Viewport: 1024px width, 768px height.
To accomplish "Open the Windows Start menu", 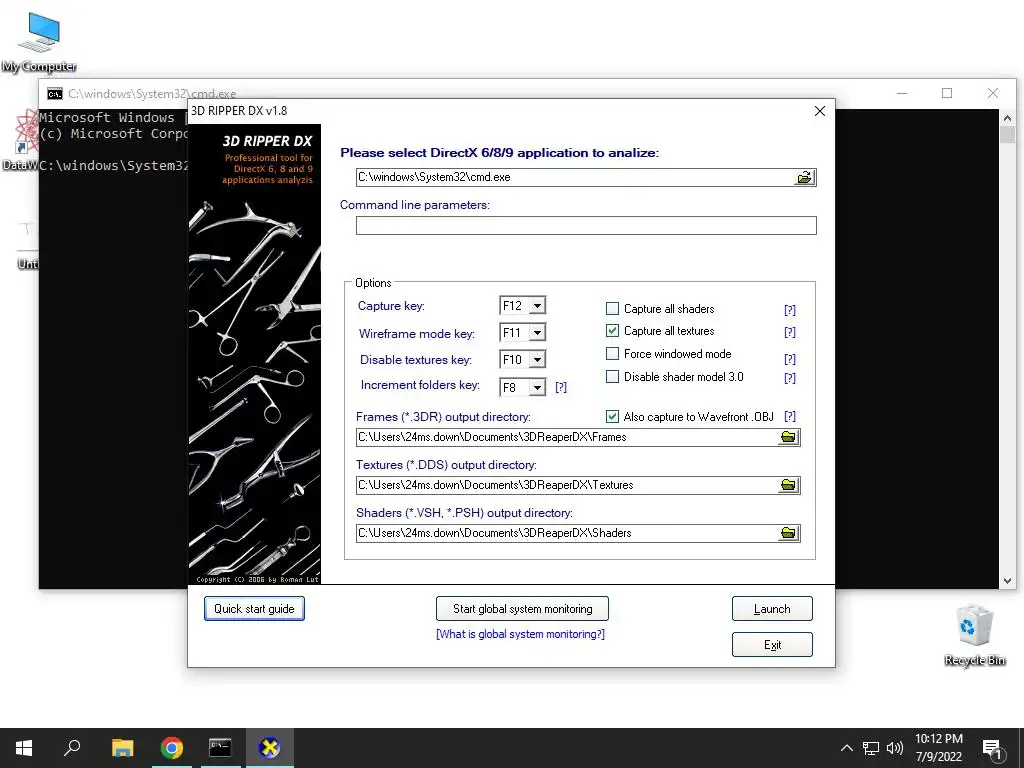I will tap(24, 748).
